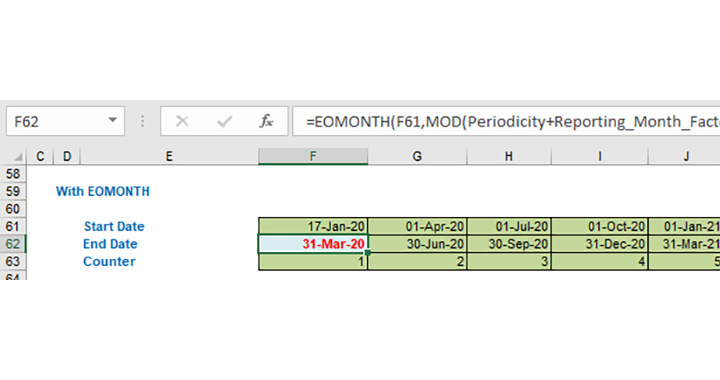Viewport: 720px width, 380px height.
Task: Select the 01-Oct-20 start date cell
Action: 600,226
